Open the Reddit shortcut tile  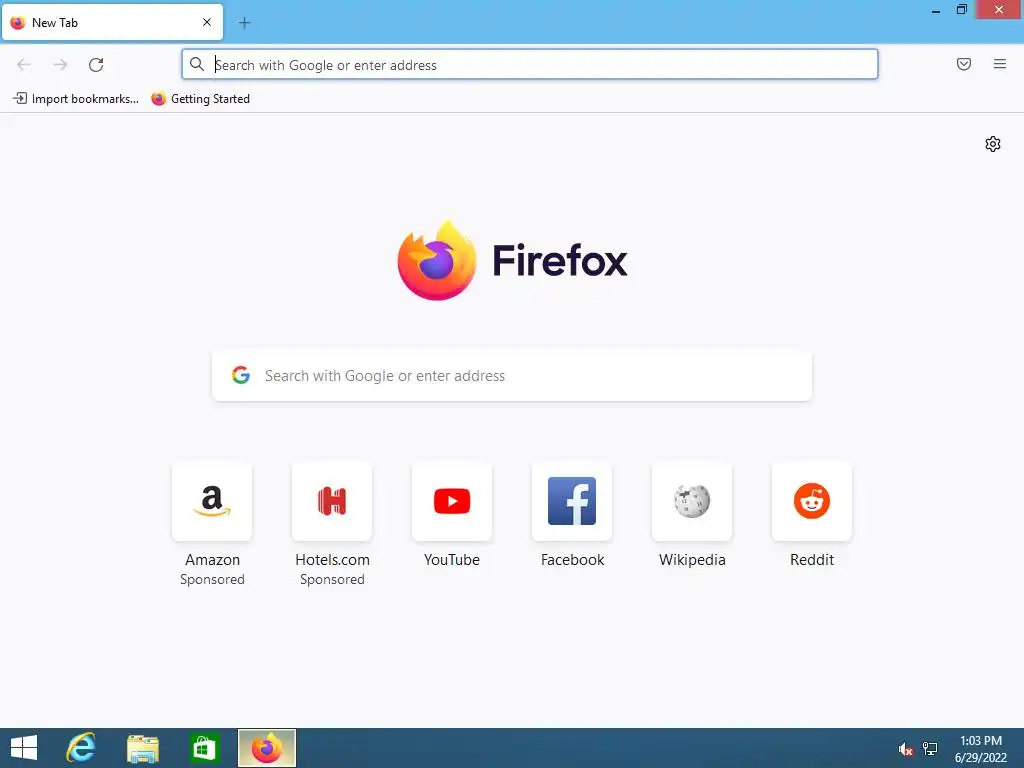[x=812, y=501]
